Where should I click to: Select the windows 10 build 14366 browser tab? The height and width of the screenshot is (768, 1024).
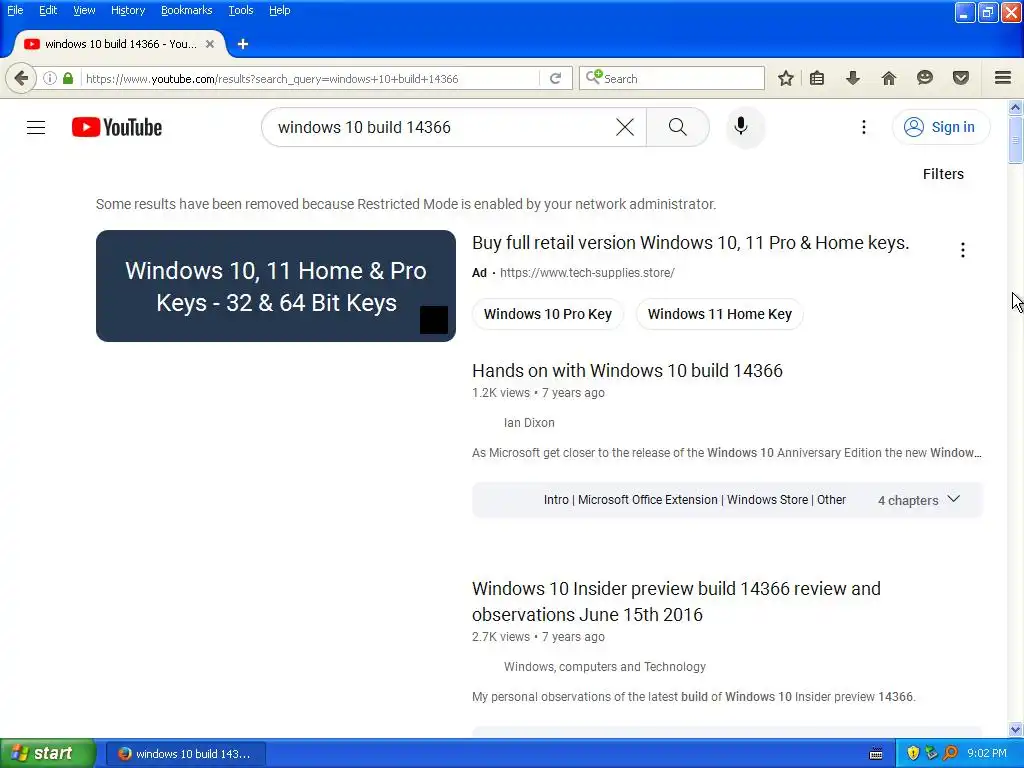(x=120, y=44)
